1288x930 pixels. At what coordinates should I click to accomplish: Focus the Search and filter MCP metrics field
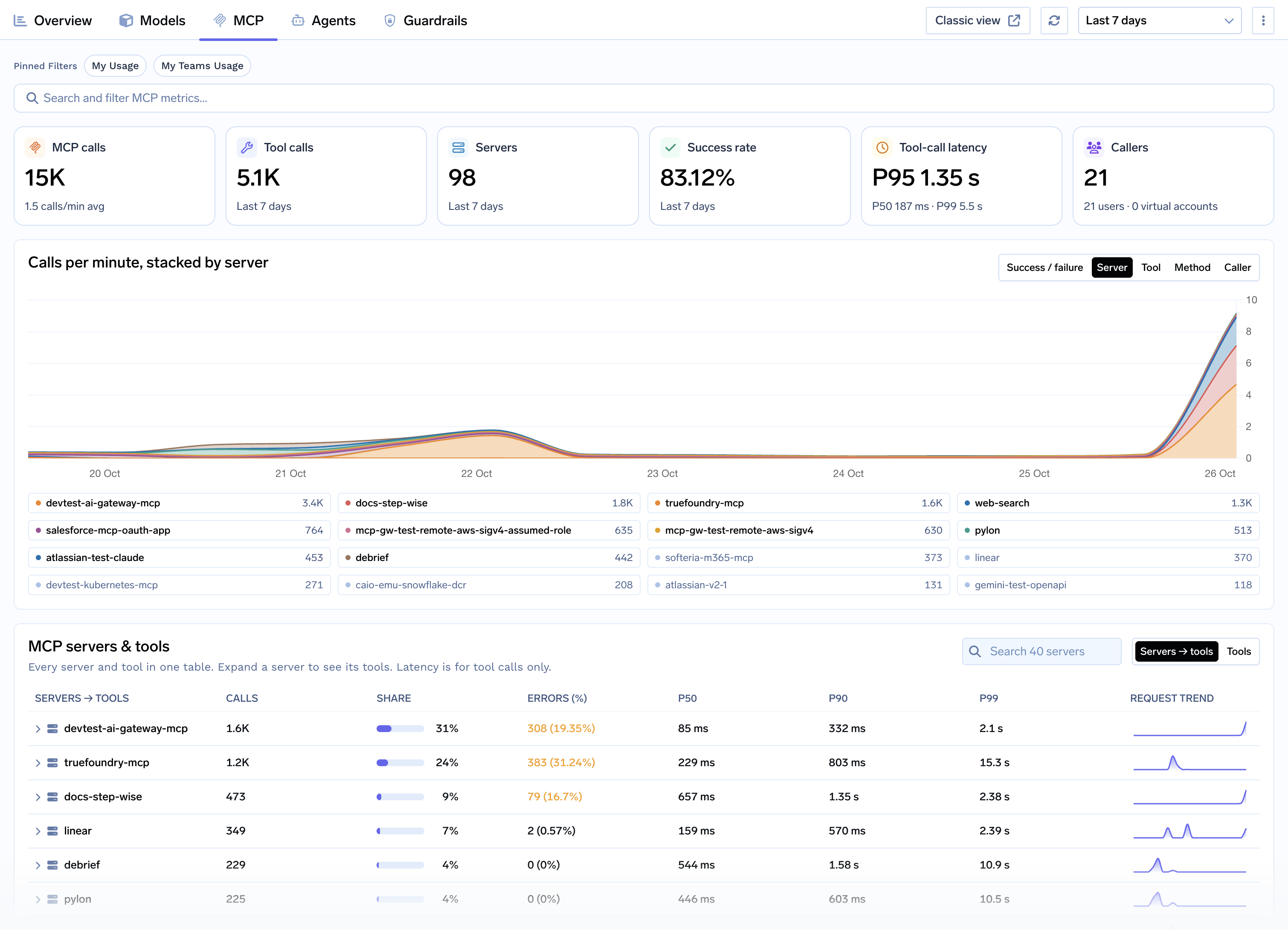[644, 98]
